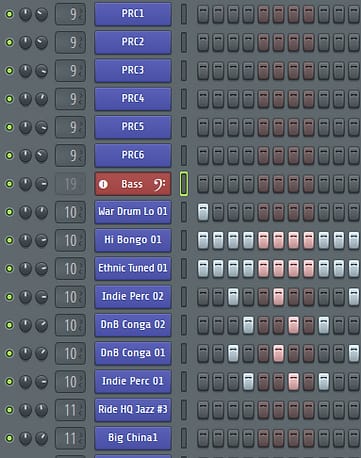This screenshot has height=458, width=361.
Task: Mute the Big China1 channel
Action: pos(10,438)
